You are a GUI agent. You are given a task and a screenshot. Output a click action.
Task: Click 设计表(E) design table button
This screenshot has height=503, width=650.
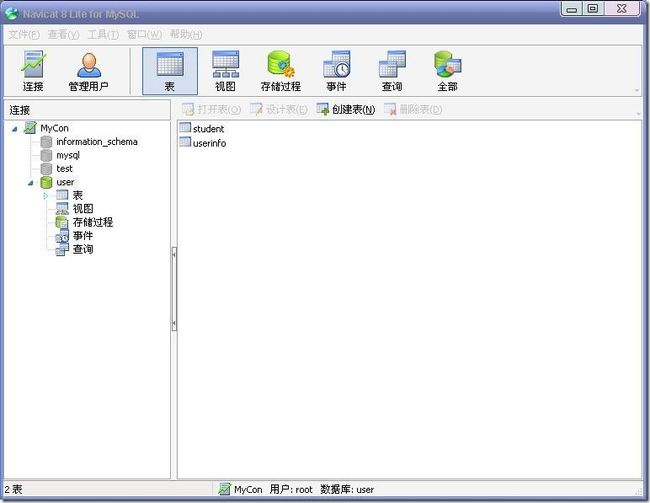point(279,109)
